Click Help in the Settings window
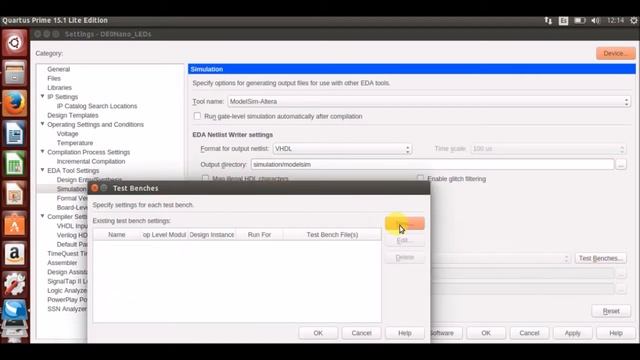Viewport: 640px width, 360px height. coord(616,333)
